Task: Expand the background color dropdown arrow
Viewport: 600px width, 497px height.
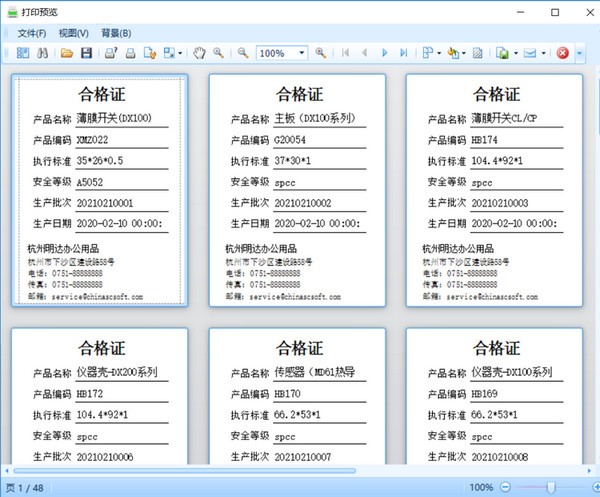Action: click(x=464, y=53)
